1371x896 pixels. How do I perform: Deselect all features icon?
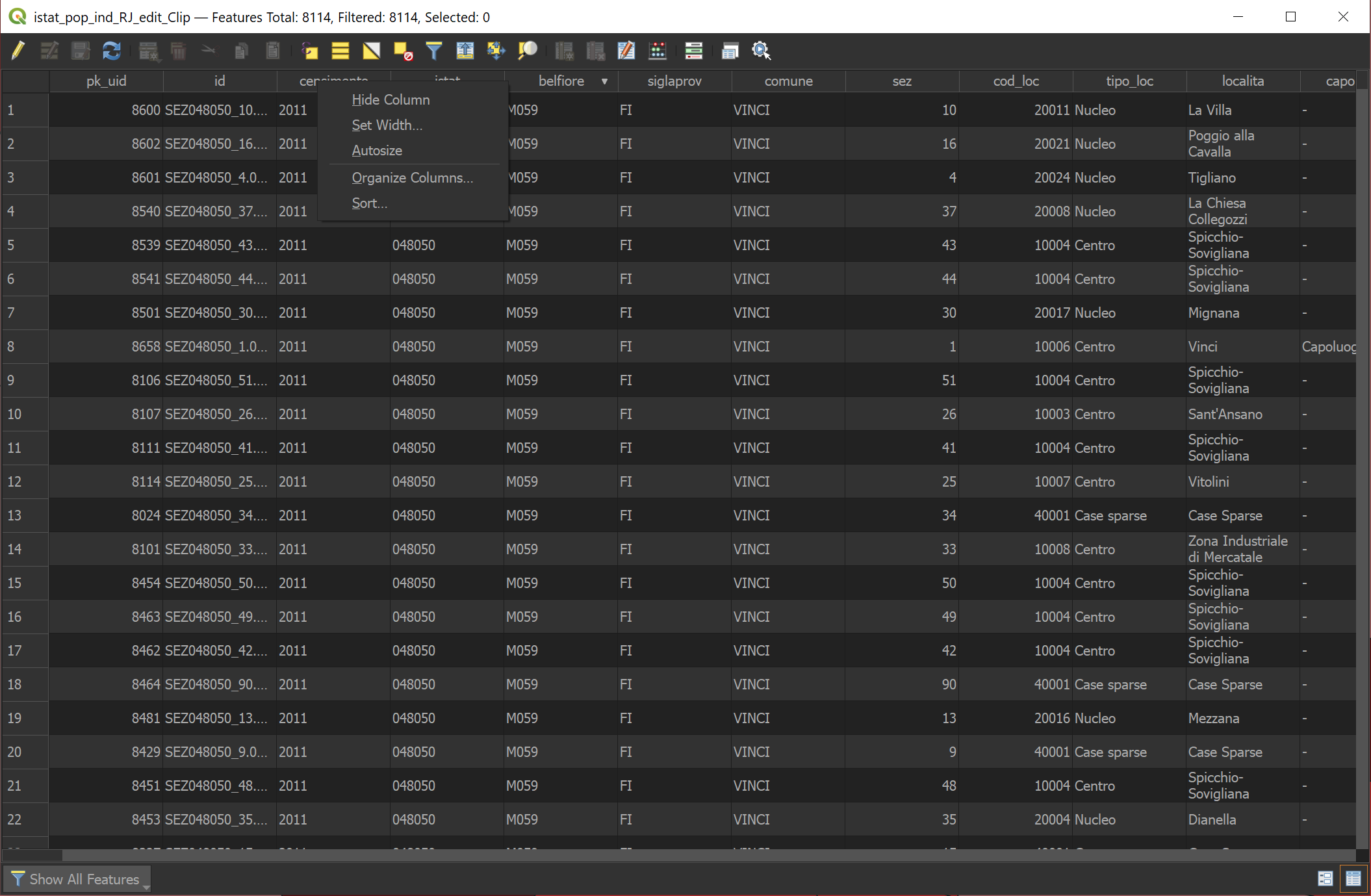(403, 51)
